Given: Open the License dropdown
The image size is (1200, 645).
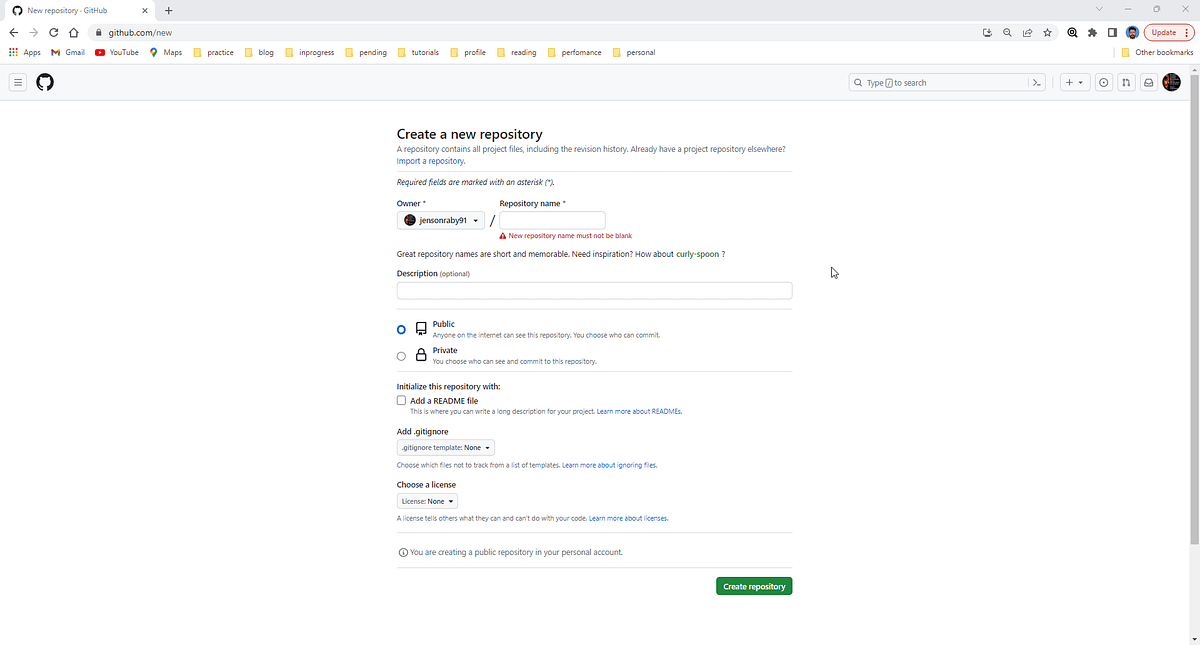Looking at the screenshot, I should pyautogui.click(x=427, y=500).
